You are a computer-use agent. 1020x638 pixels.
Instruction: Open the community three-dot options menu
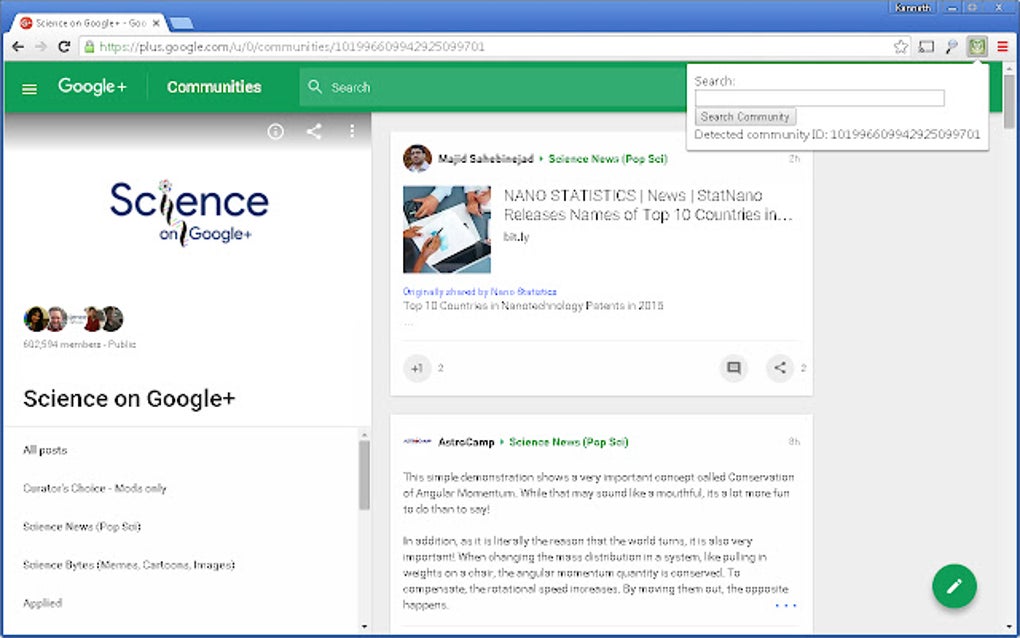(x=352, y=132)
